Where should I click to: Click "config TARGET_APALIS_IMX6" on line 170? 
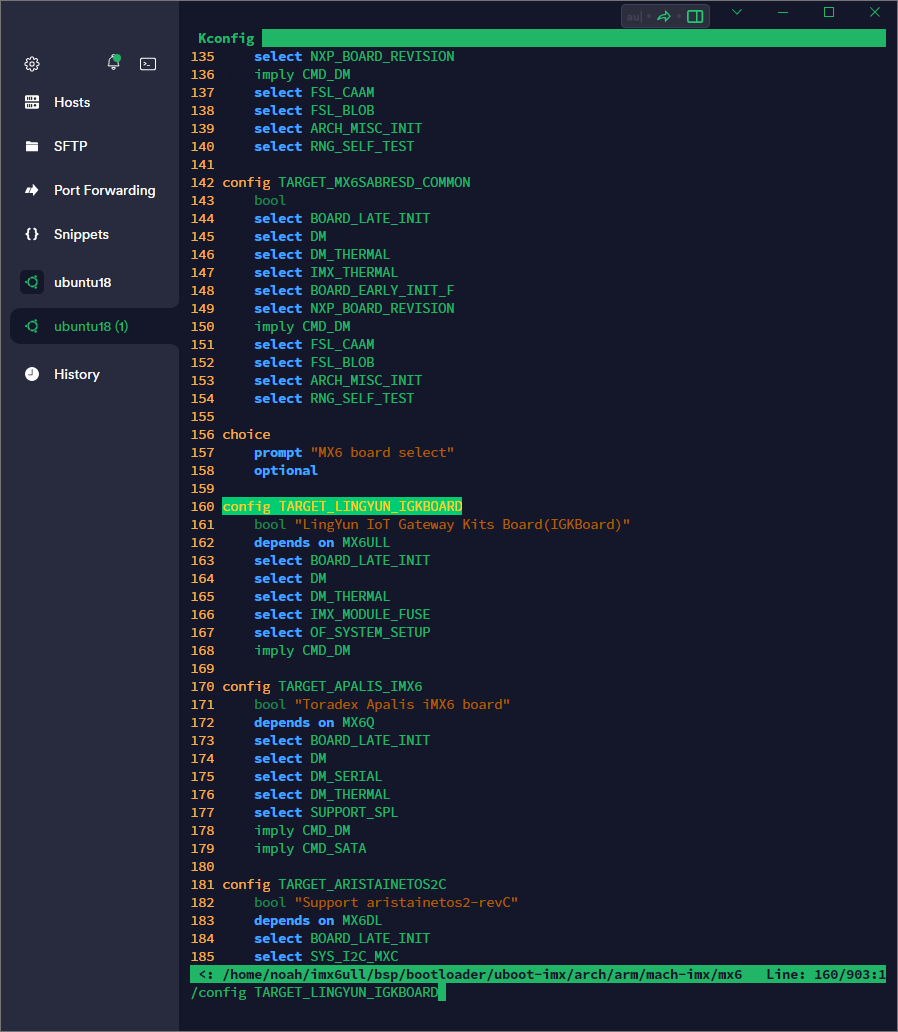coord(323,686)
